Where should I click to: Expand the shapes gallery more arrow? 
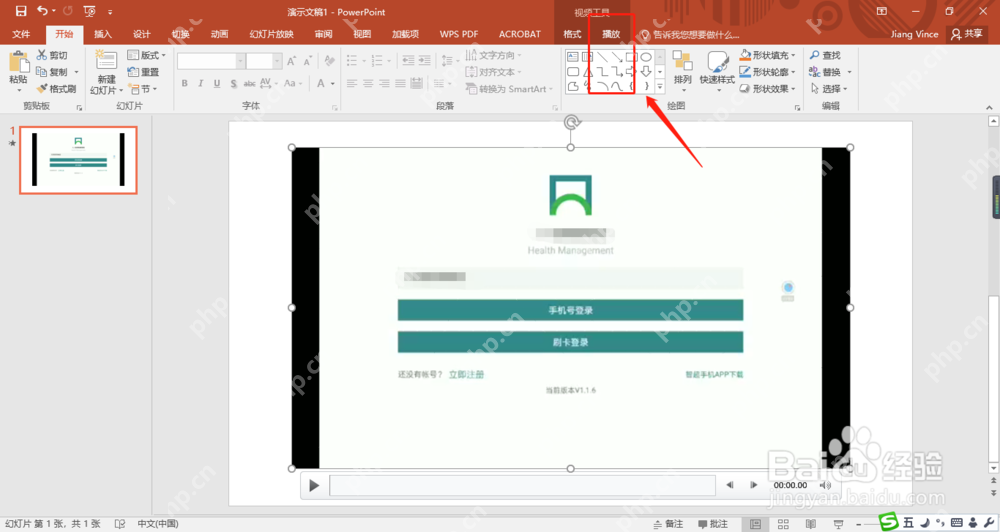tap(660, 87)
